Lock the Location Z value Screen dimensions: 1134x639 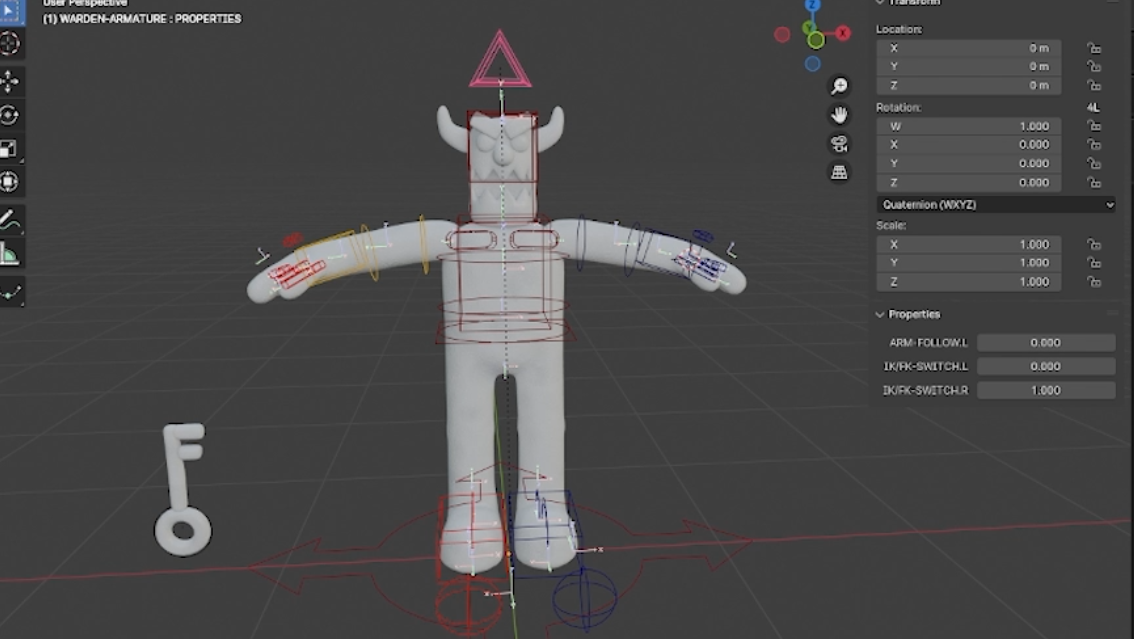click(x=1094, y=85)
